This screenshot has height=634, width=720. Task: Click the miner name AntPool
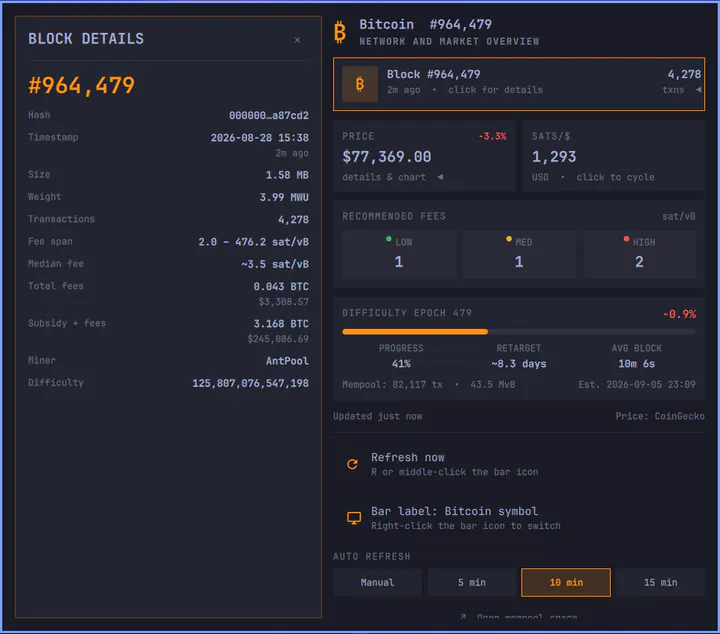click(x=287, y=361)
